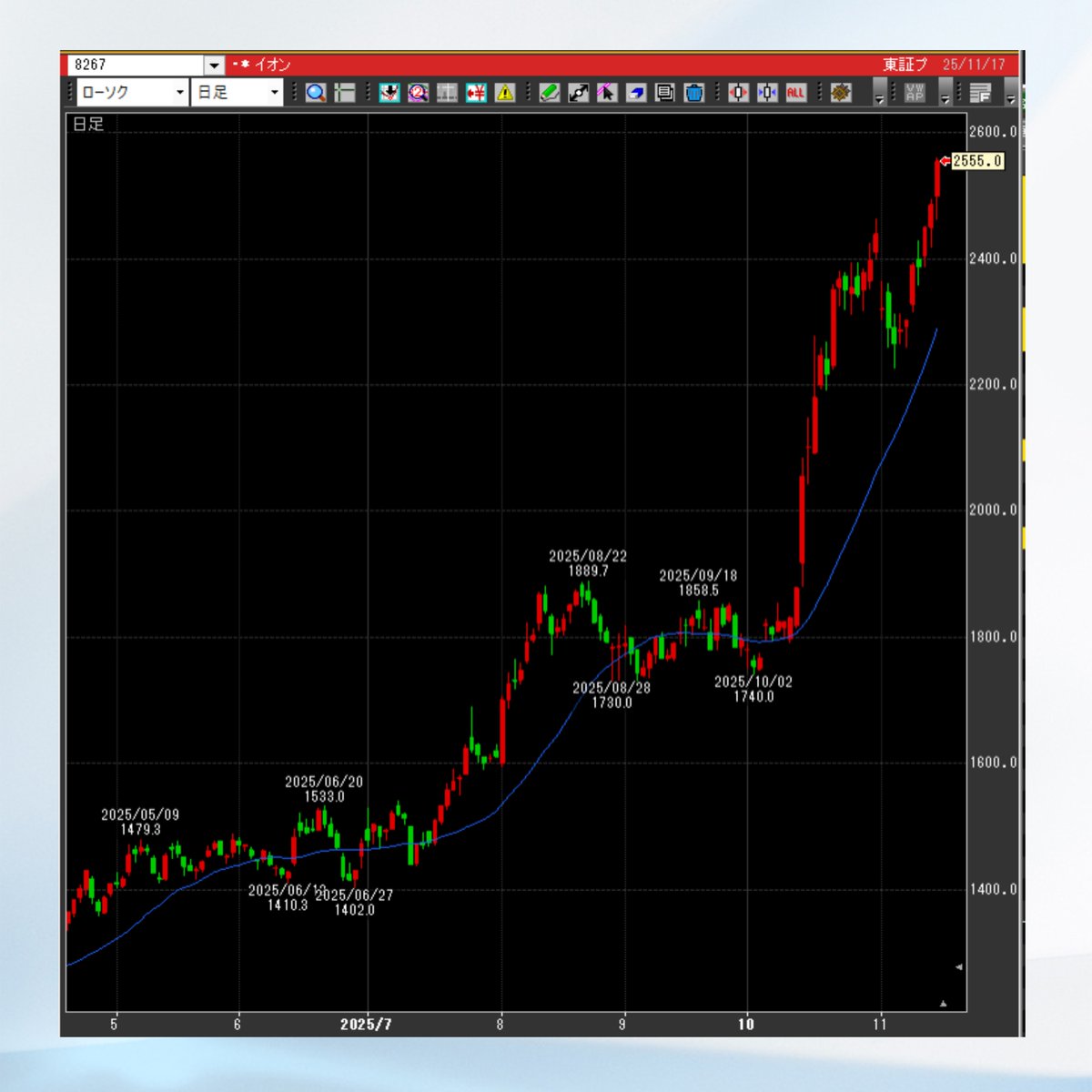This screenshot has height=1092, width=1092.
Task: Click the download-arrow chart icon
Action: (389, 92)
